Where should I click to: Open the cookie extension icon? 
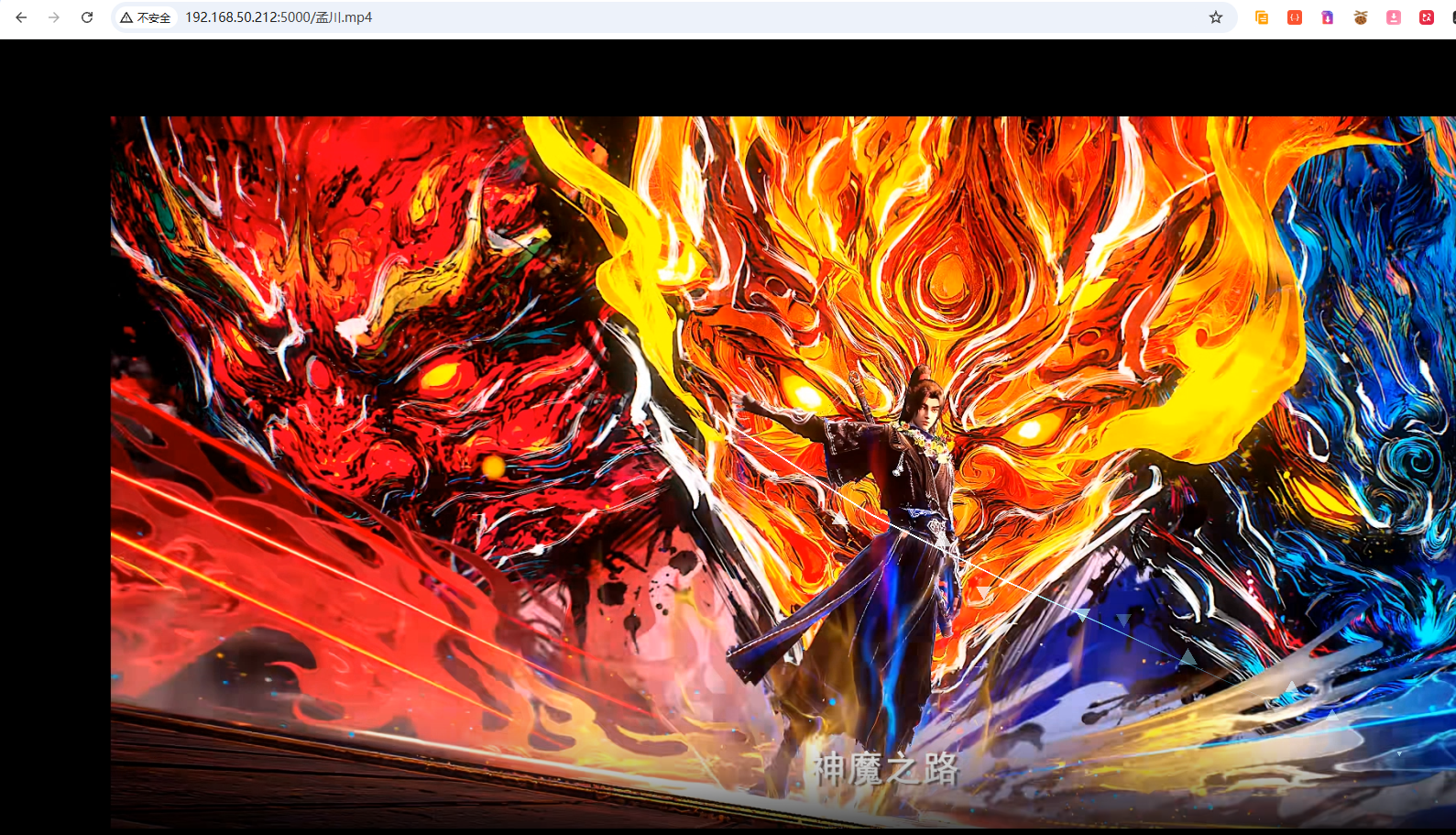tap(1361, 17)
